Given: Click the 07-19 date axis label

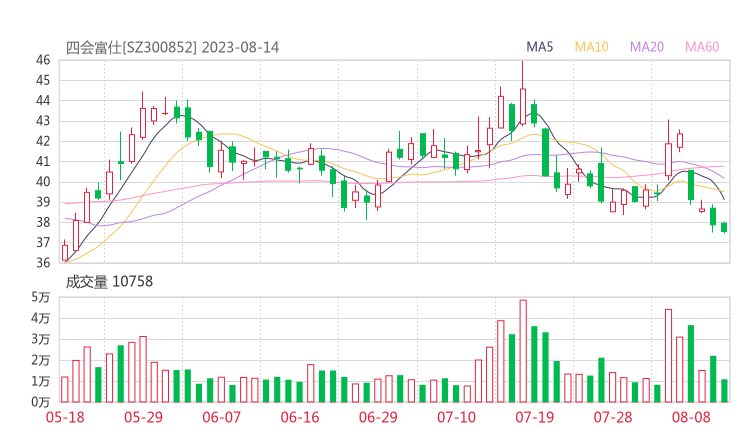Looking at the screenshot, I should pyautogui.click(x=534, y=417).
